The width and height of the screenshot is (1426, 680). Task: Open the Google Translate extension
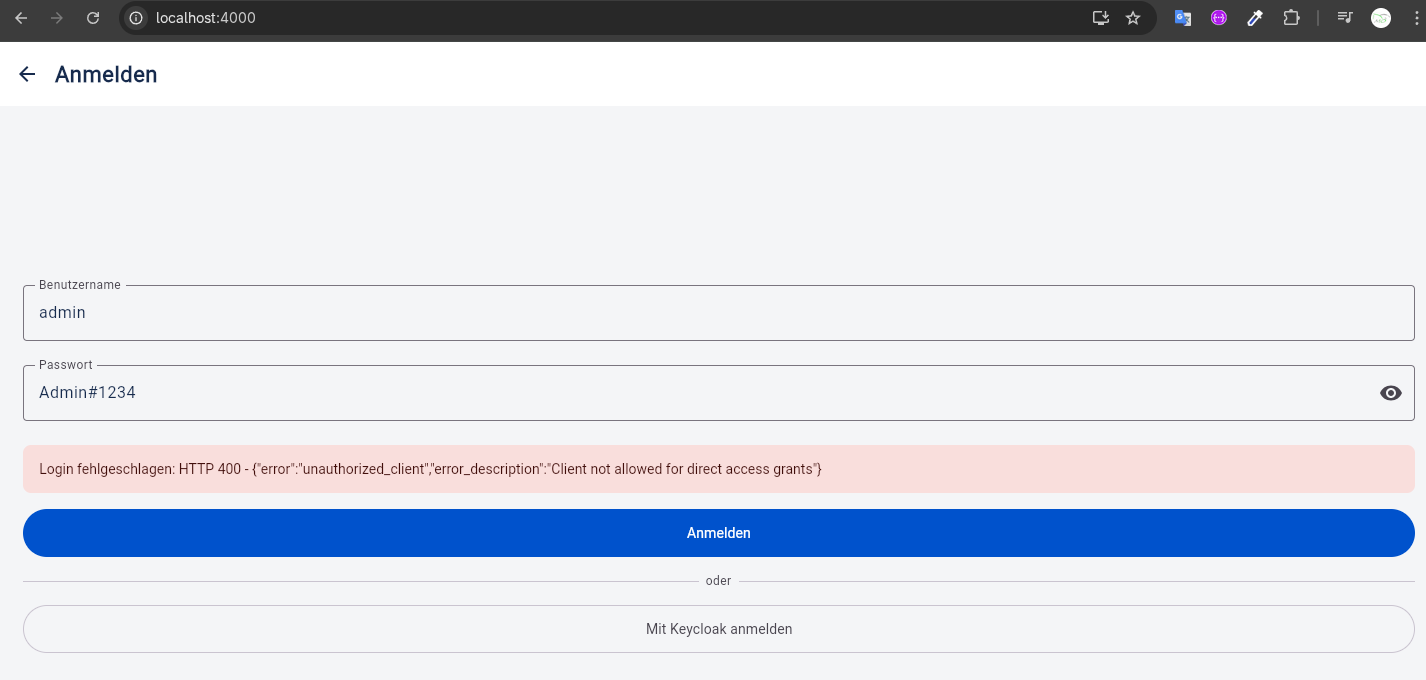(x=1183, y=18)
